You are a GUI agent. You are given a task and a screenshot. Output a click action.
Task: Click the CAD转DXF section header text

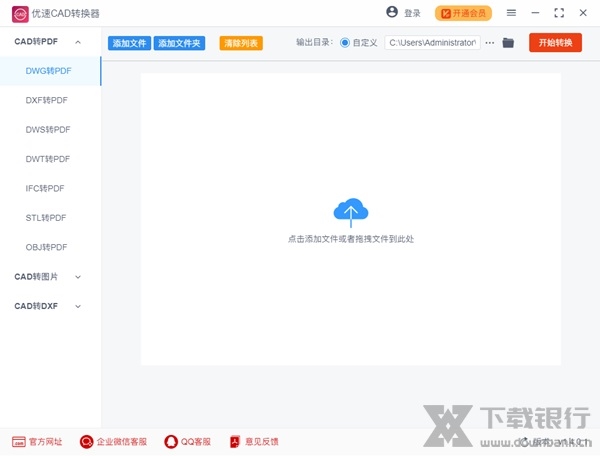(36, 306)
